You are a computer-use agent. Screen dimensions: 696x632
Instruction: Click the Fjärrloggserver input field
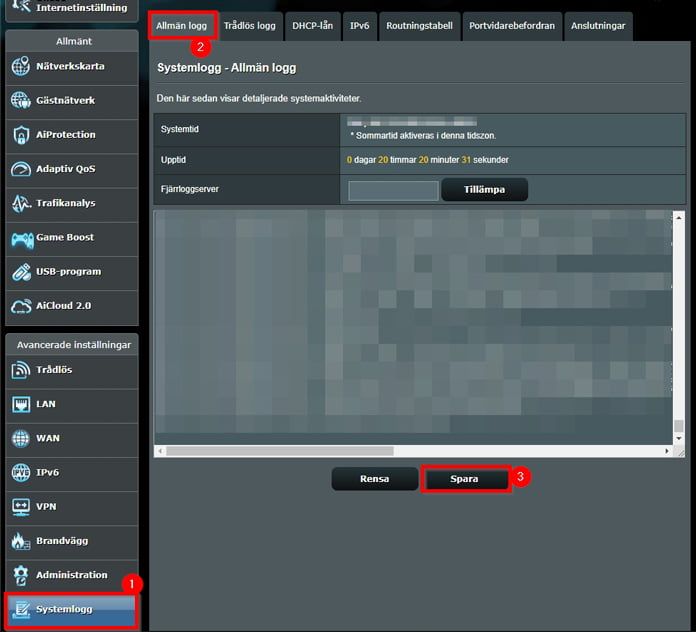[393, 190]
